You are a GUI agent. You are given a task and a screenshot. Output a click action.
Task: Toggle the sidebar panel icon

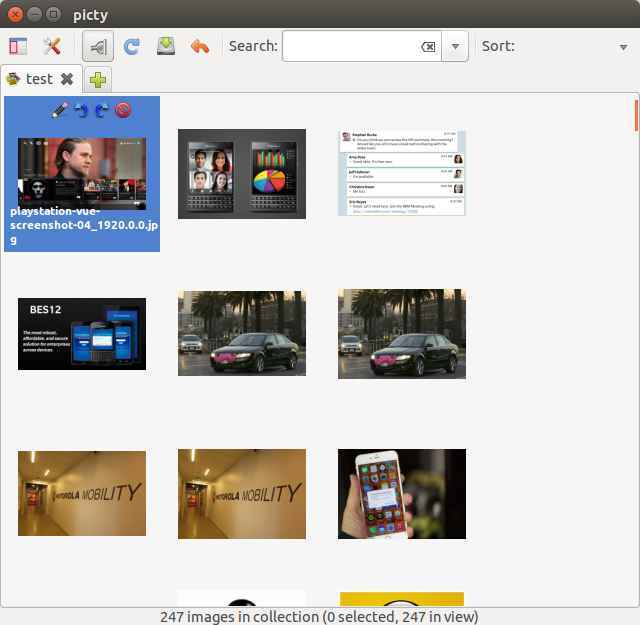point(18,46)
